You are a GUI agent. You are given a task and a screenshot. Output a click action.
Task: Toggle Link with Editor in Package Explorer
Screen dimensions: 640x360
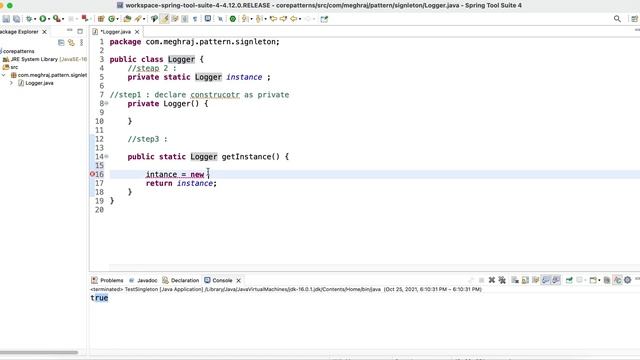[71, 42]
